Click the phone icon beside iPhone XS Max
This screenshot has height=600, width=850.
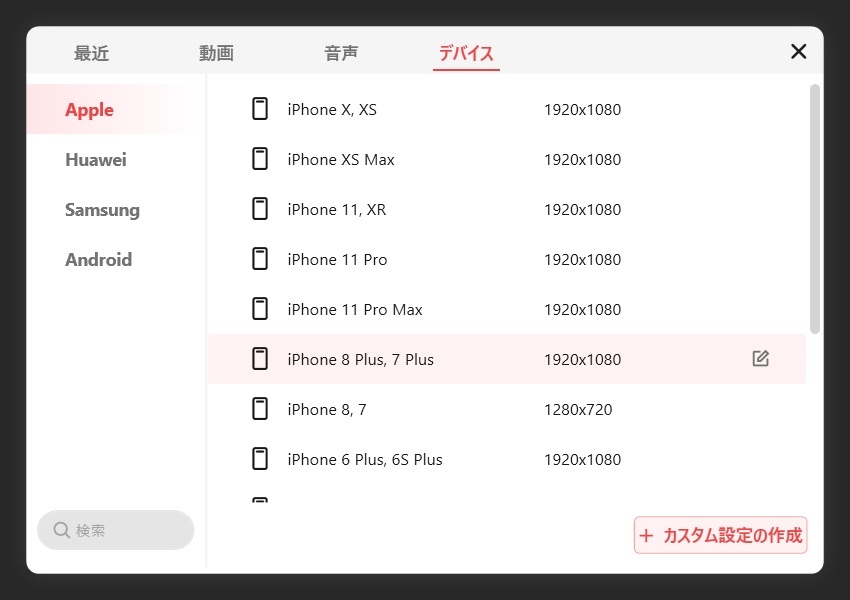[260, 159]
